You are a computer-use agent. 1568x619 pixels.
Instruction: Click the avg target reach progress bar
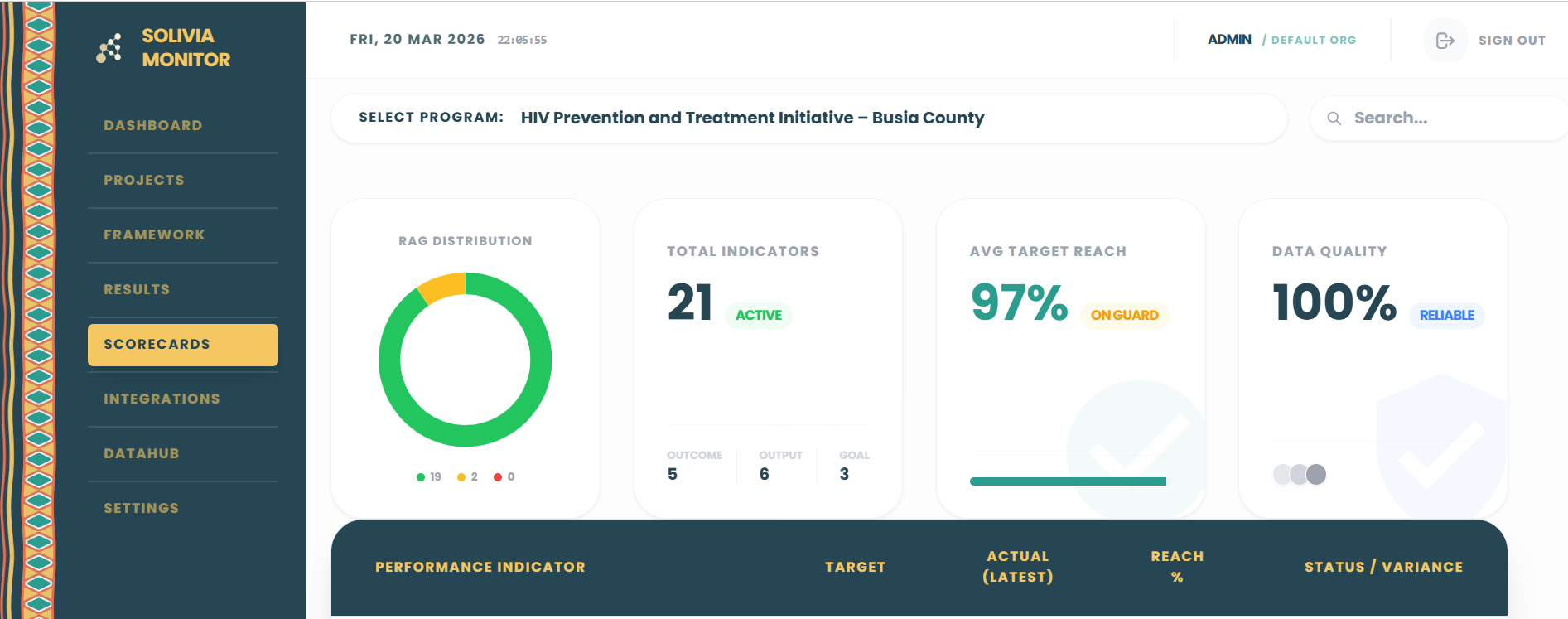point(1068,481)
